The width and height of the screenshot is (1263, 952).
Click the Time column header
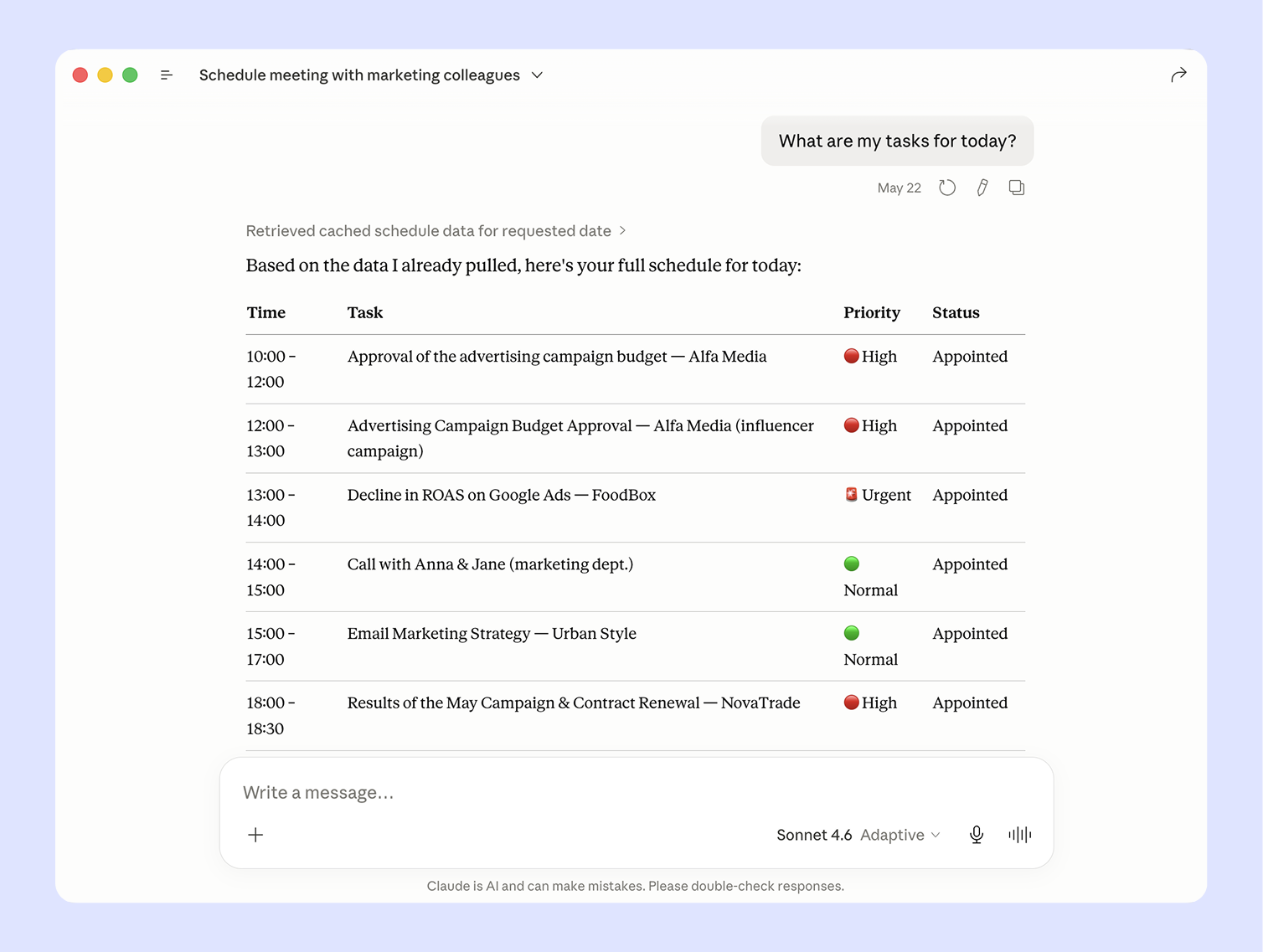click(x=266, y=312)
